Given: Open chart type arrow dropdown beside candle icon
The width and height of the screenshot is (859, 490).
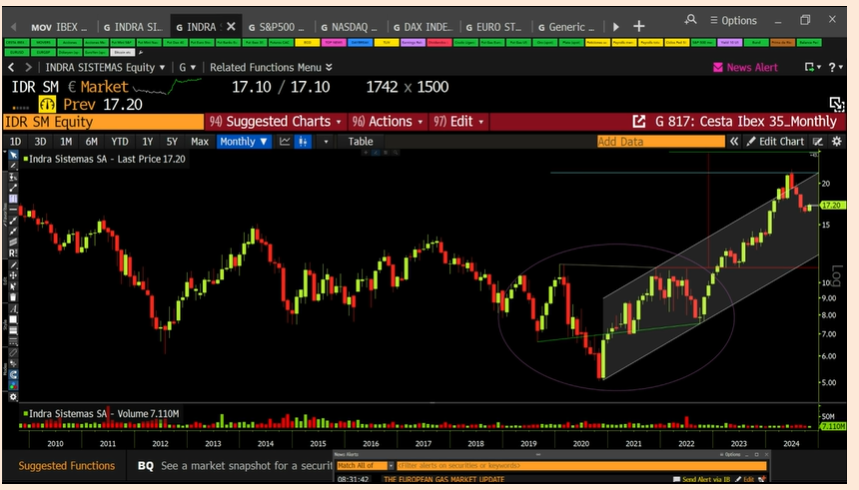Looking at the screenshot, I should [326, 141].
